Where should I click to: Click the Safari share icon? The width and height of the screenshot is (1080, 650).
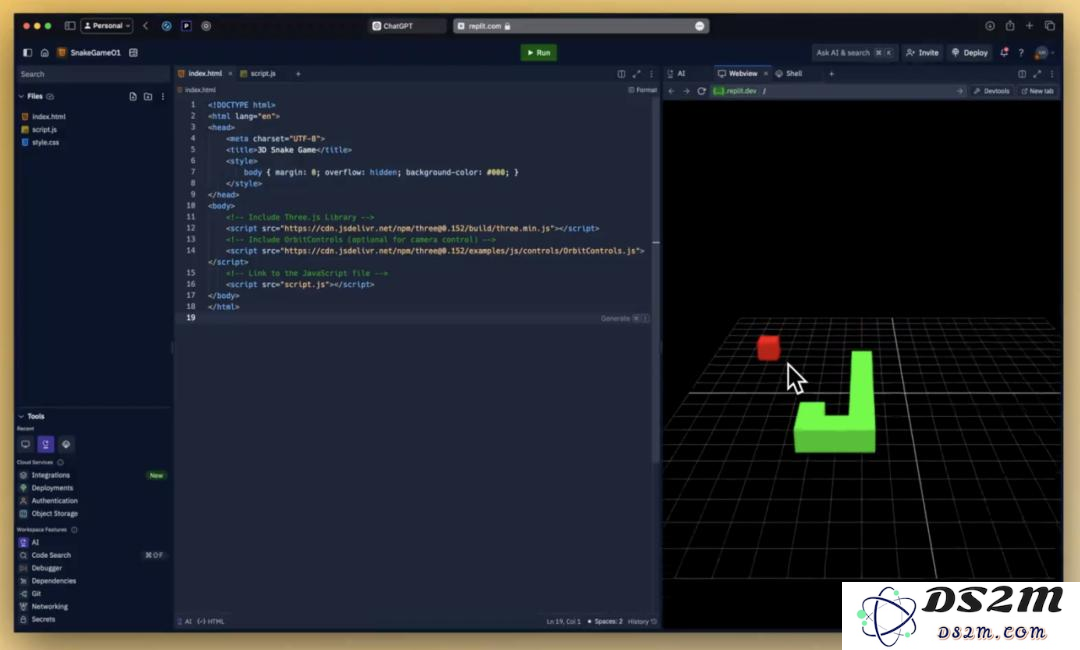point(1010,25)
